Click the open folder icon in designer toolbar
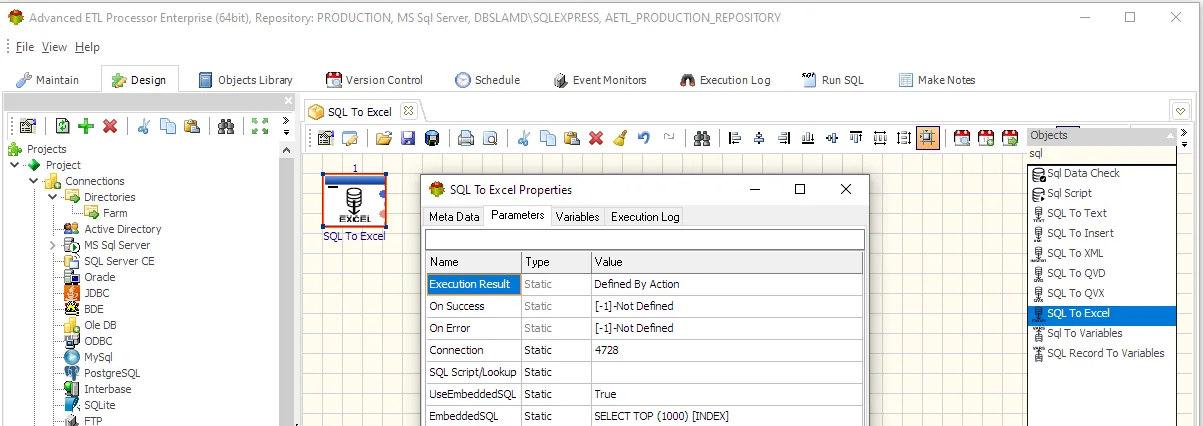The width and height of the screenshot is (1203, 426). 383,138
